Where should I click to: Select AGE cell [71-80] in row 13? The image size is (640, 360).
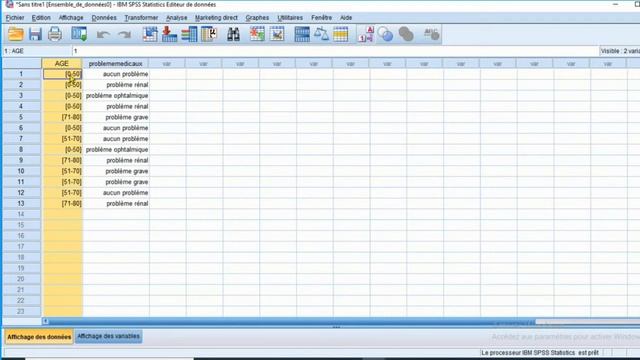click(62, 203)
